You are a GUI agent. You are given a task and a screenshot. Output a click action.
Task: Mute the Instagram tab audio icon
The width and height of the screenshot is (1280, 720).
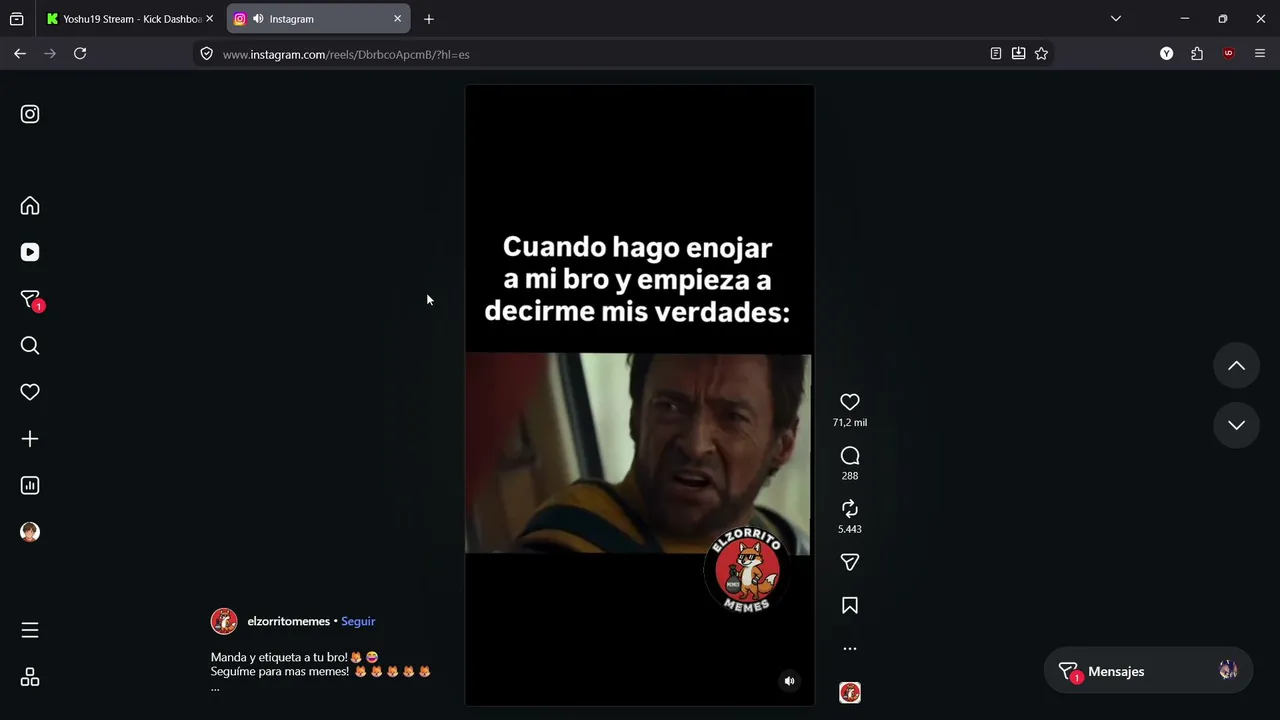258,19
